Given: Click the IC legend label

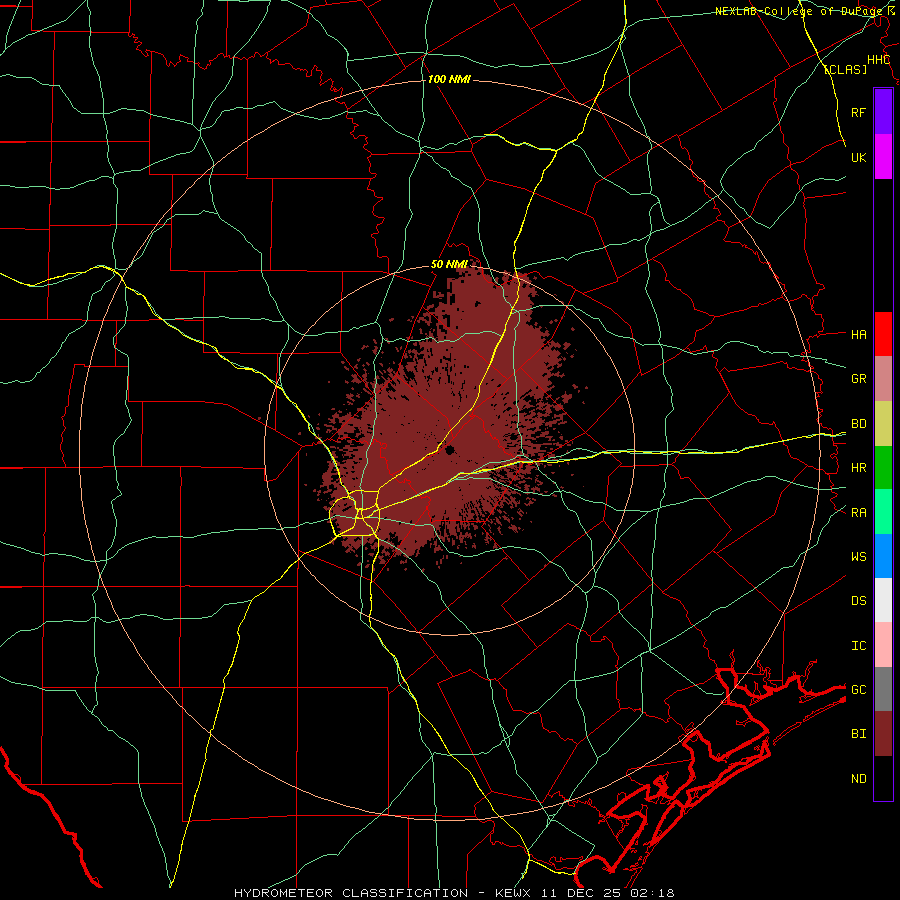Looking at the screenshot, I should tap(858, 646).
